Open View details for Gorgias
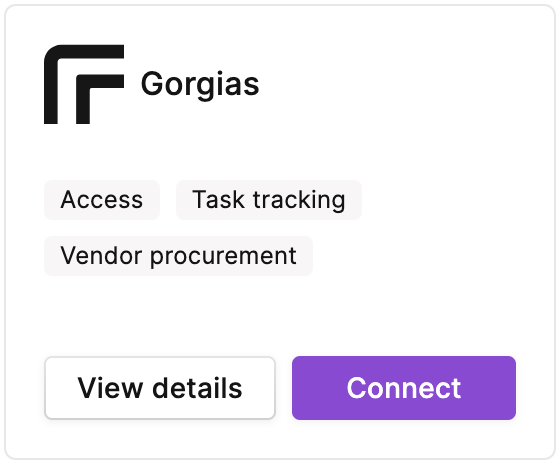This screenshot has height=464, width=560. [160, 388]
